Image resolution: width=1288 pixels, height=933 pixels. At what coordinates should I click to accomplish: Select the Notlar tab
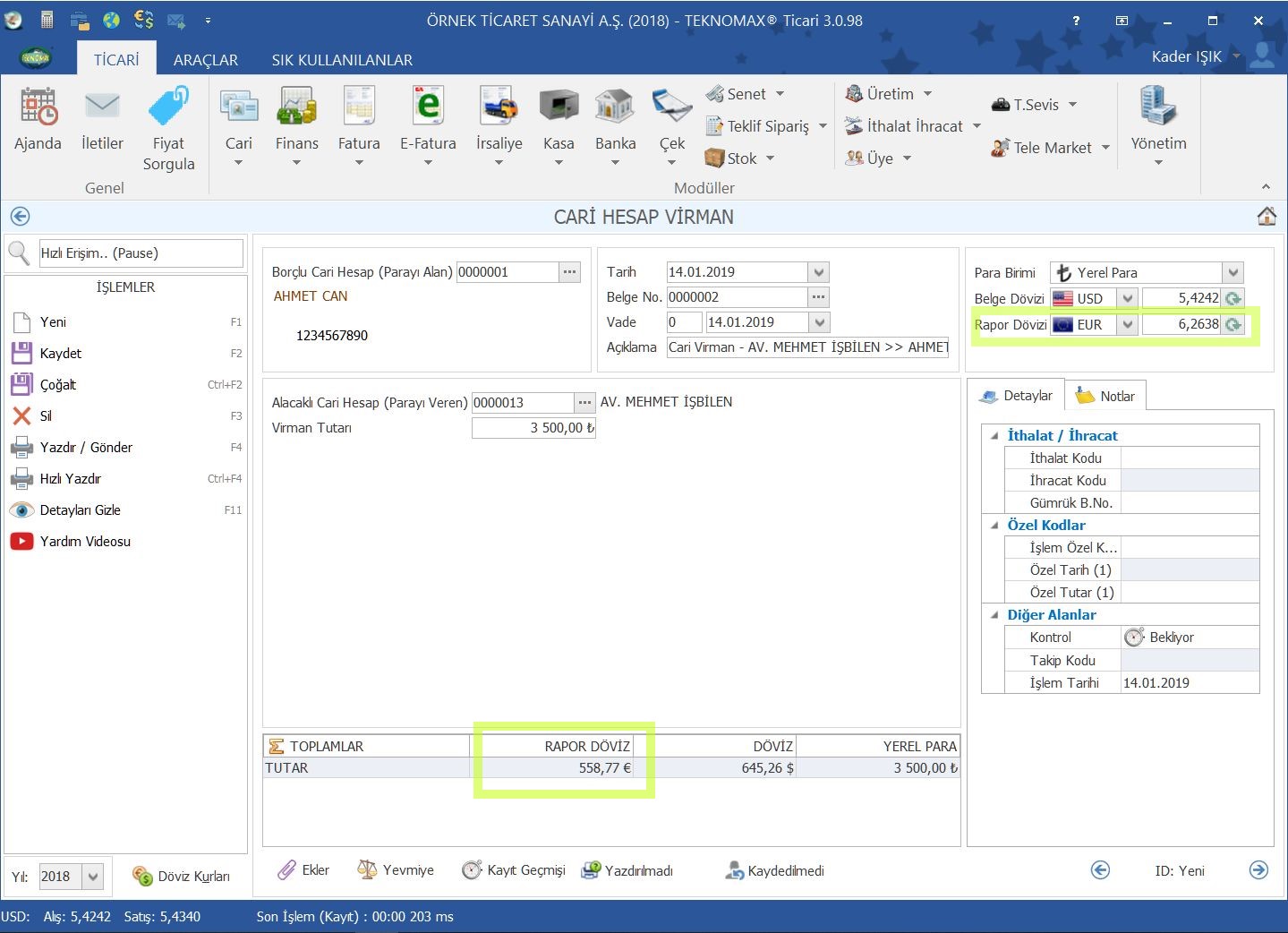point(1105,396)
